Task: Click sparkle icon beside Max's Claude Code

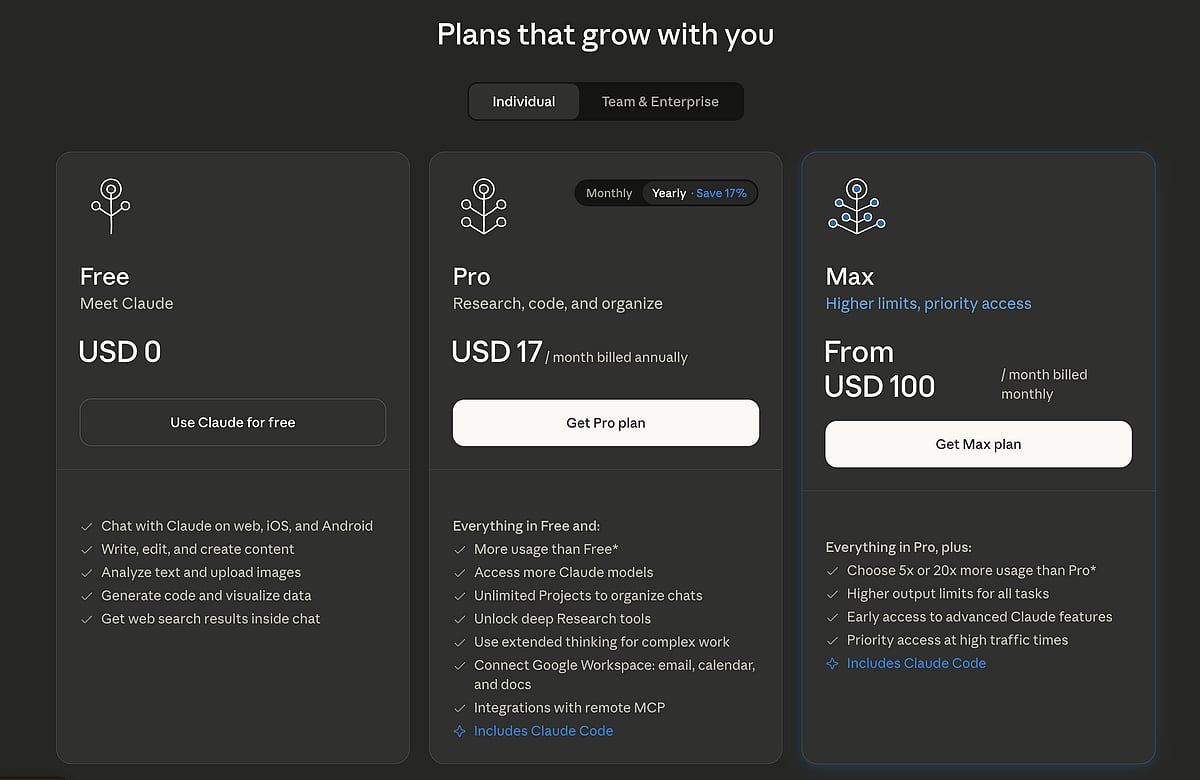Action: [x=833, y=663]
